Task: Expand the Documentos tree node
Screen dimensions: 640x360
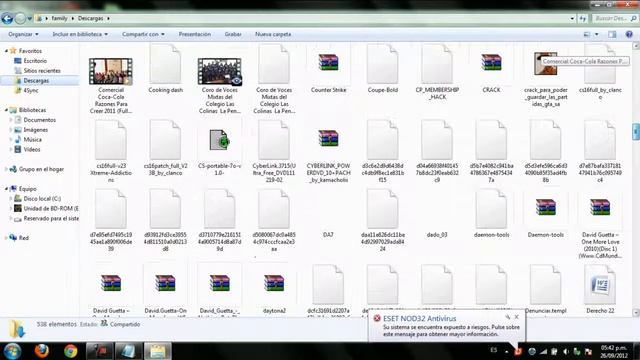Action: pyautogui.click(x=11, y=120)
